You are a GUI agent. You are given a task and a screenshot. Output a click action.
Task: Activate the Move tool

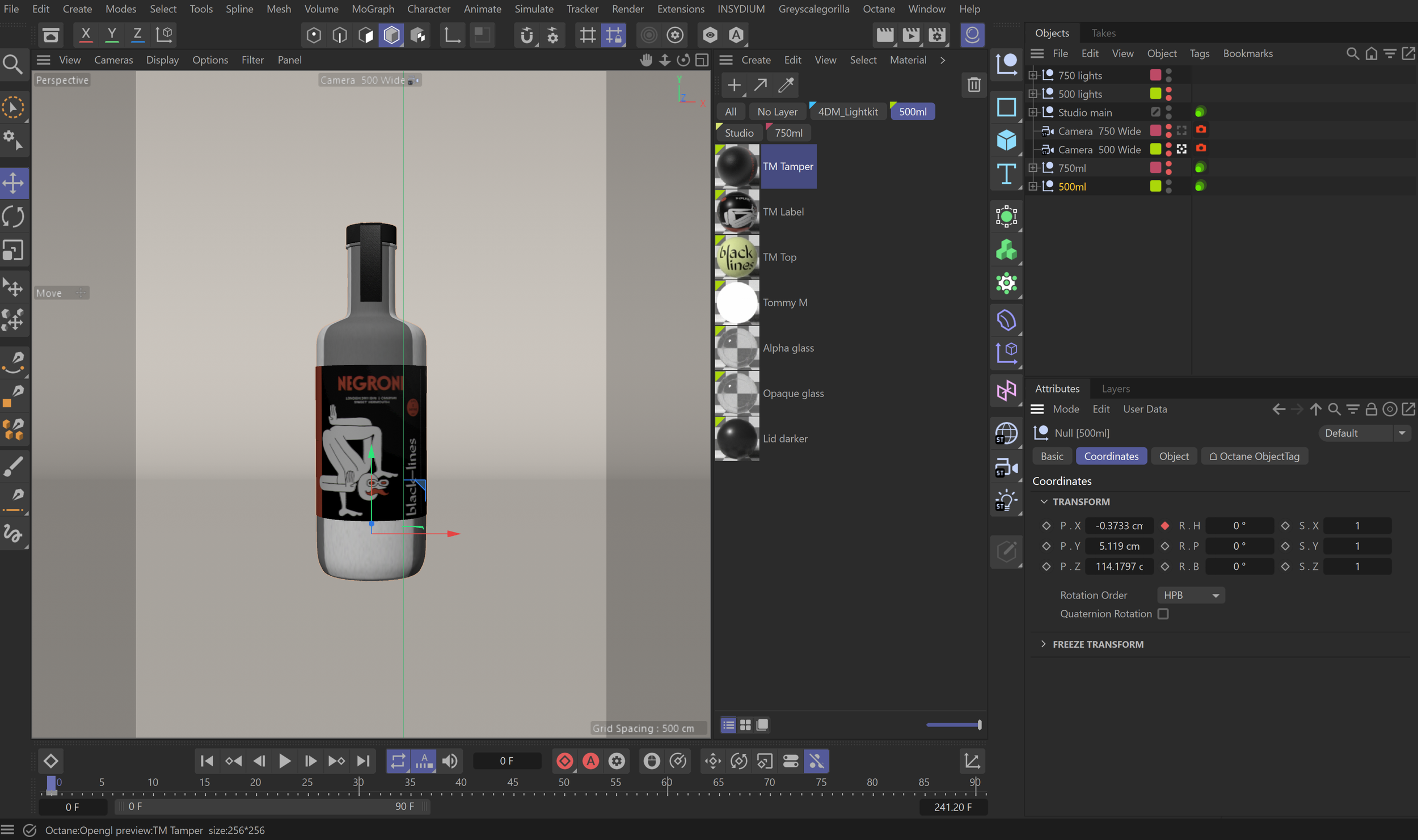click(x=14, y=183)
